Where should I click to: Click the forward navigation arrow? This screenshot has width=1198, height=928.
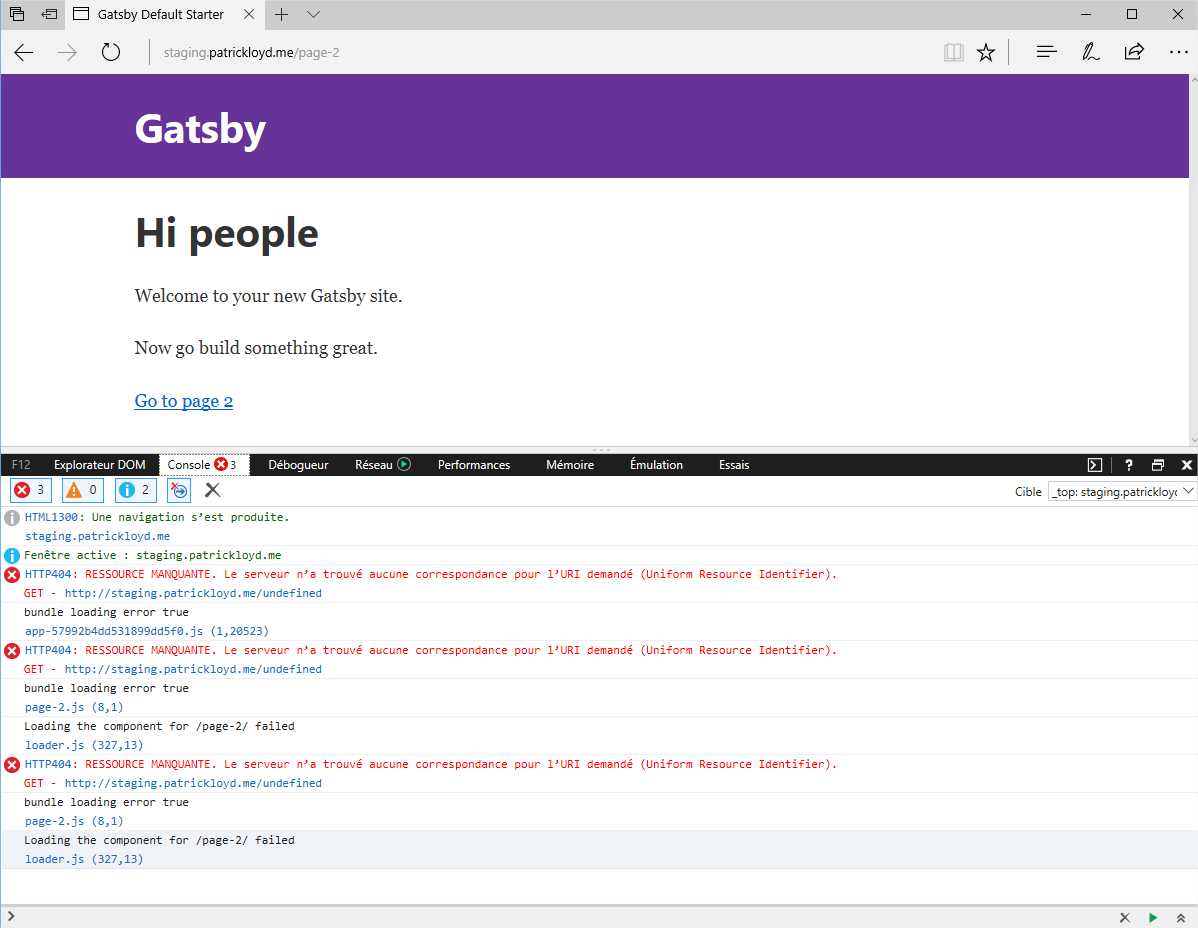(67, 53)
